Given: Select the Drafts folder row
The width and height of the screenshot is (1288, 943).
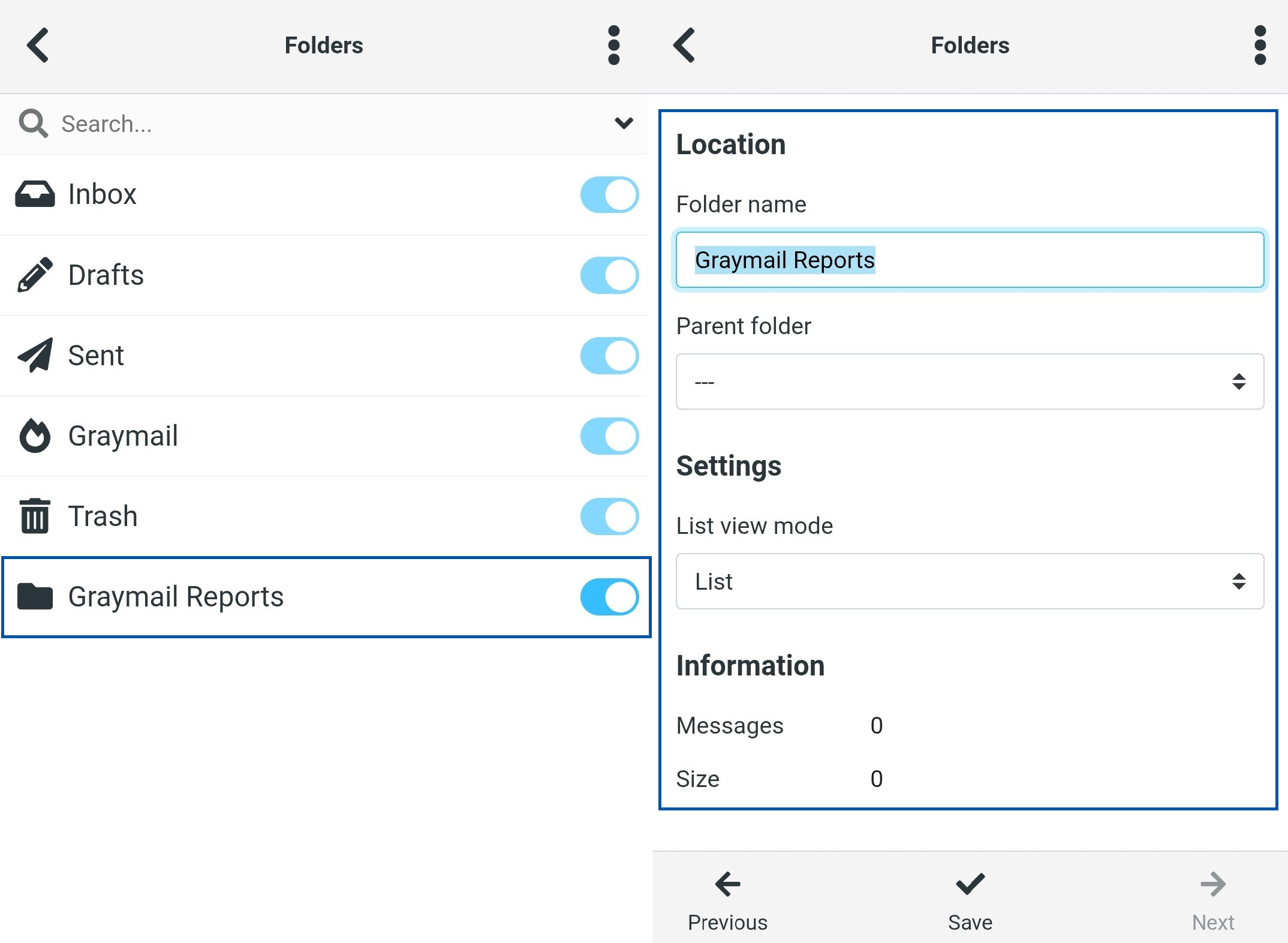Looking at the screenshot, I should [x=324, y=275].
